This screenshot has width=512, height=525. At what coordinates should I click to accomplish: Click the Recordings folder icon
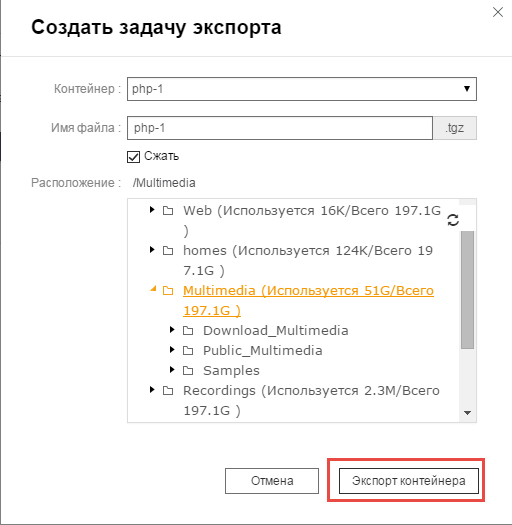click(168, 390)
